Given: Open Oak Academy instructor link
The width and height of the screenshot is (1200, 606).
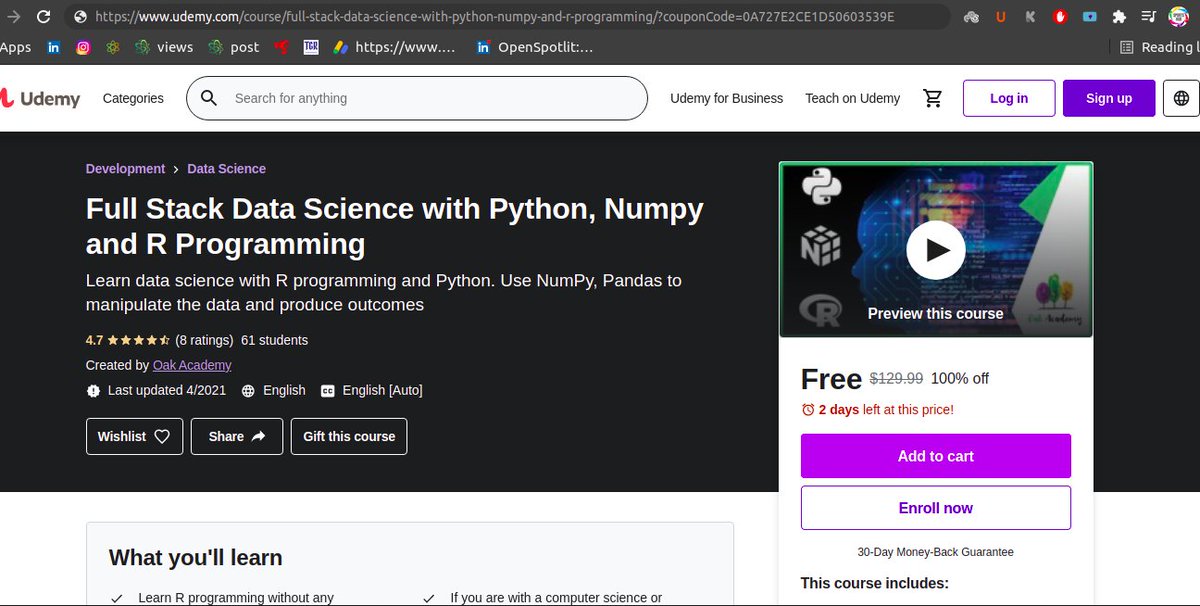Looking at the screenshot, I should click(192, 365).
